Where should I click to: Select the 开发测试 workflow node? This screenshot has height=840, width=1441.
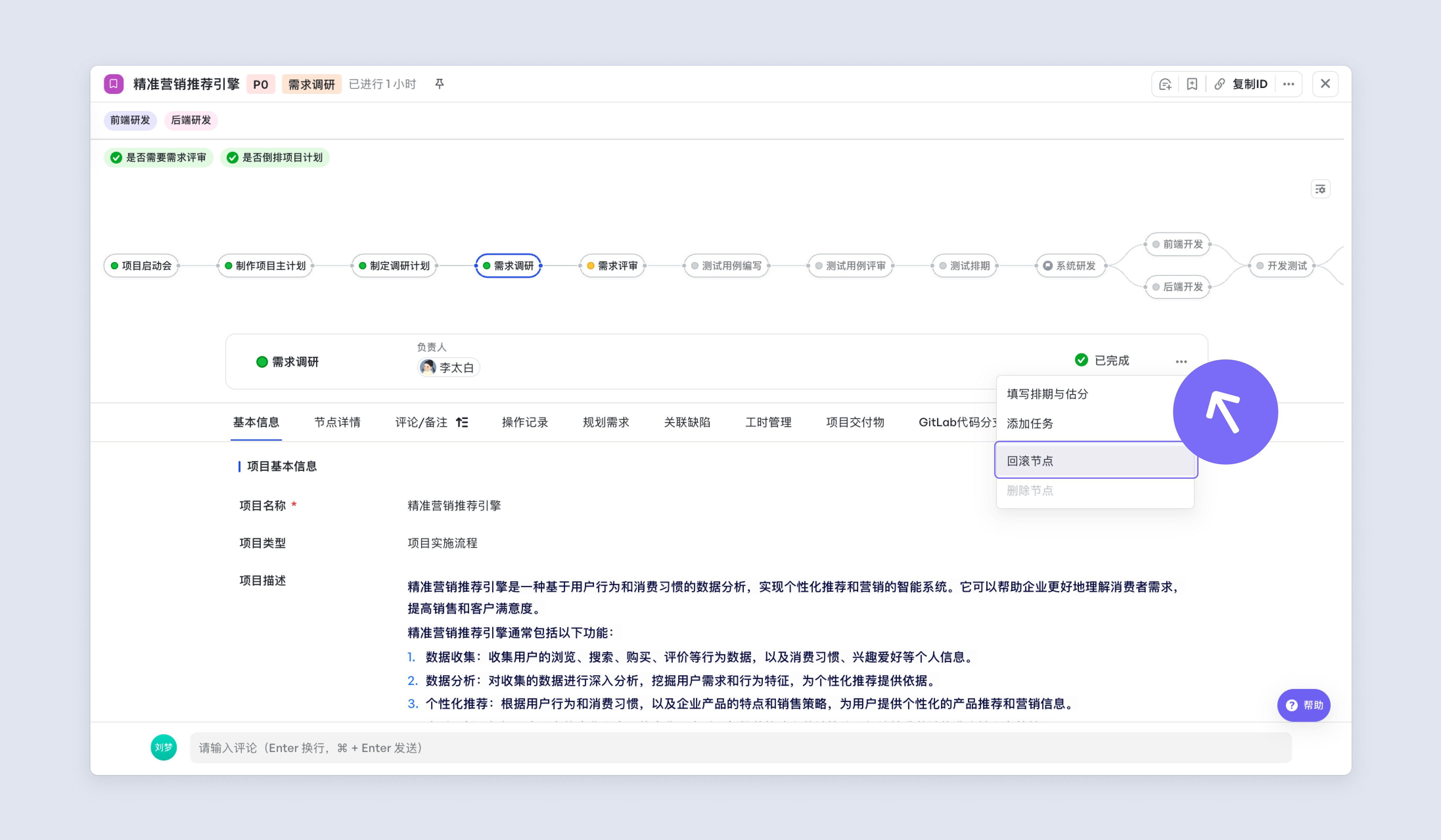pos(1282,266)
